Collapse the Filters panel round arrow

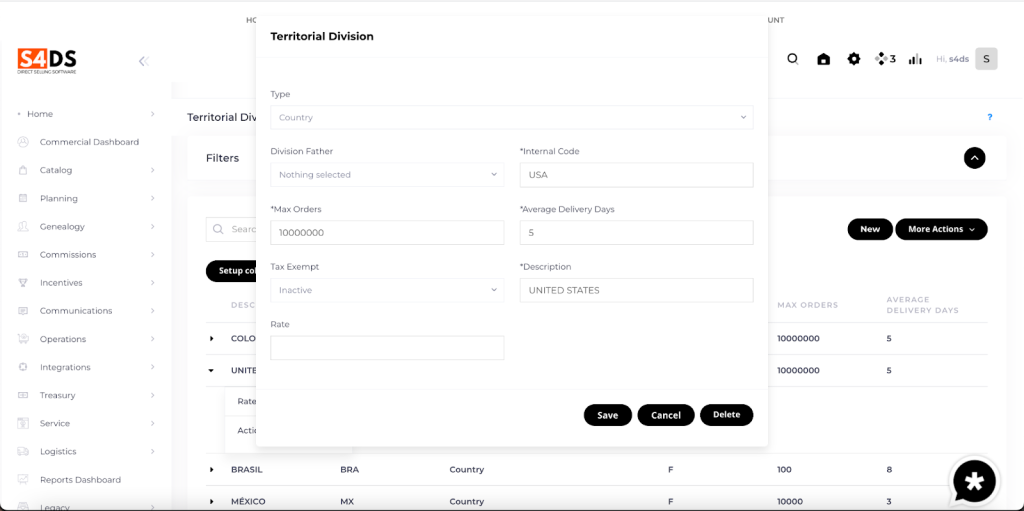[974, 158]
